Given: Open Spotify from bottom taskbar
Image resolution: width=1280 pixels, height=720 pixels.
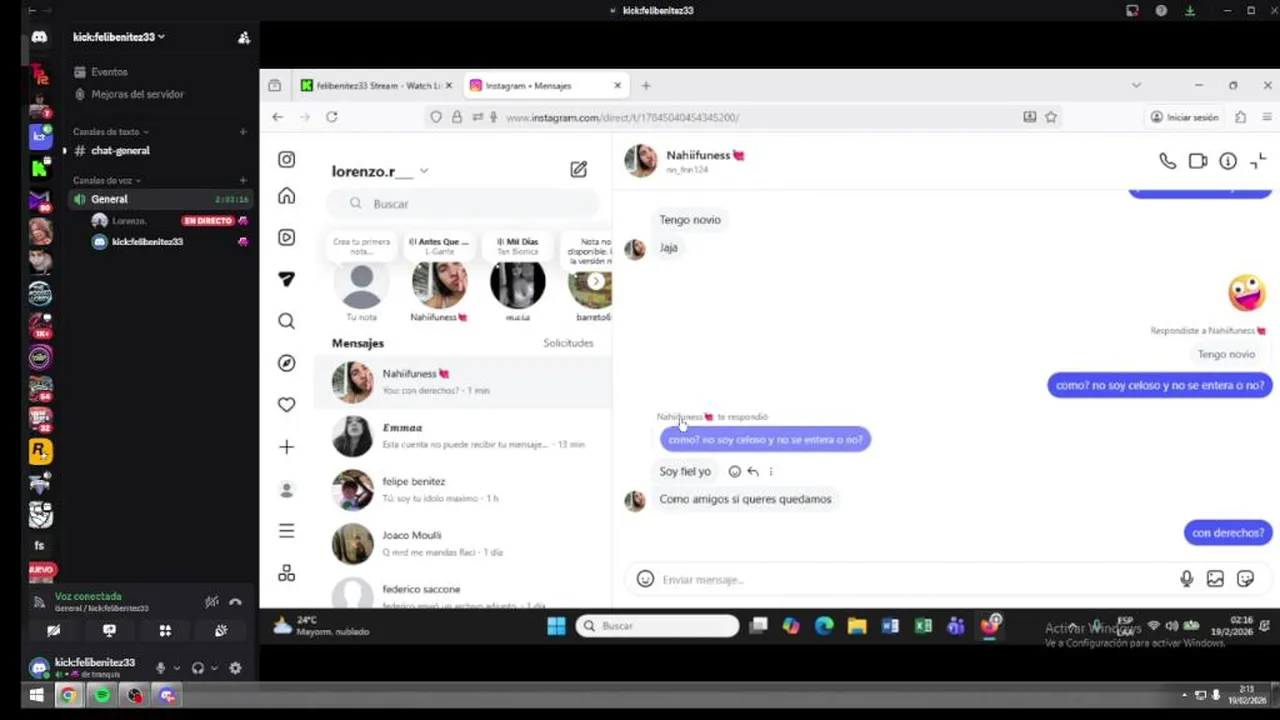Looking at the screenshot, I should pyautogui.click(x=101, y=696).
